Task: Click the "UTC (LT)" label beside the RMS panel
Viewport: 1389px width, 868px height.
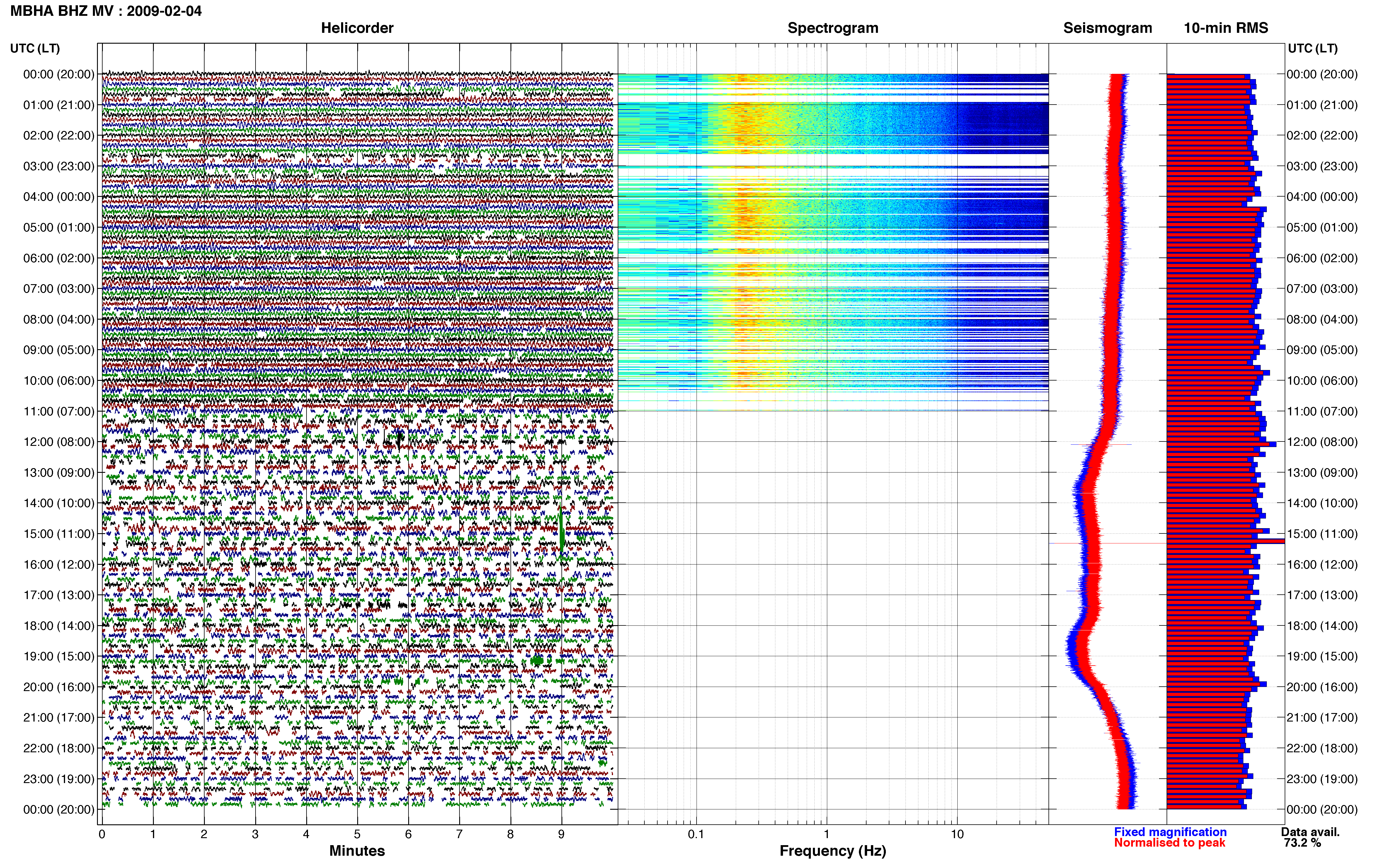Action: (1313, 48)
